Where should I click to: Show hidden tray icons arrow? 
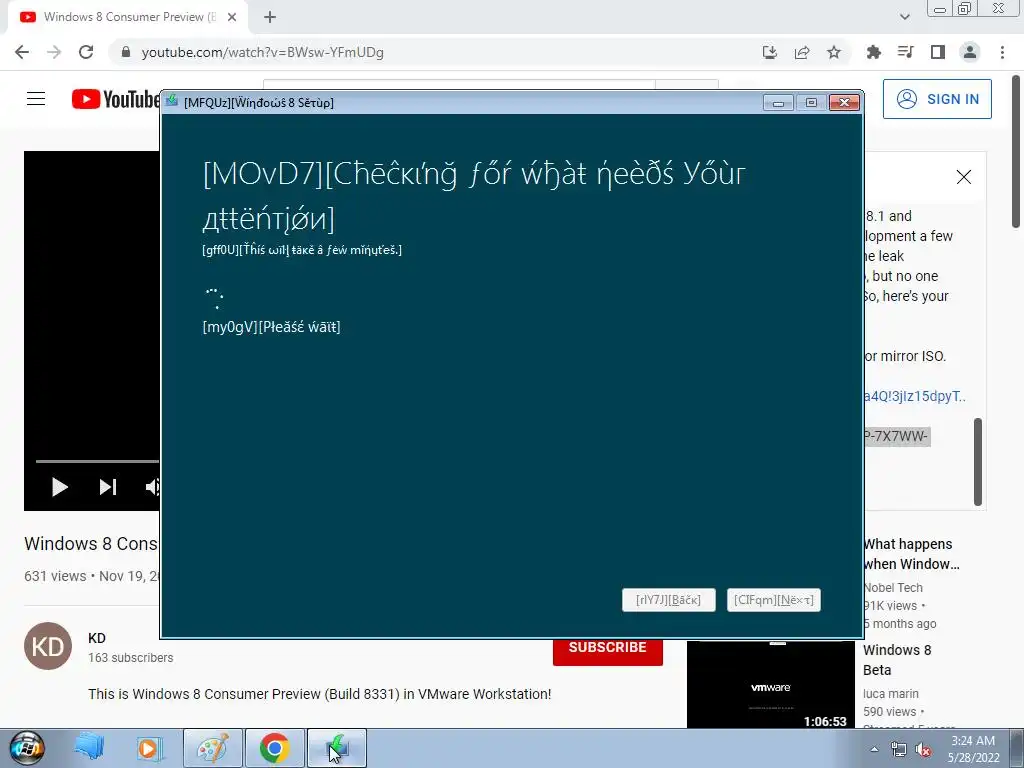pos(874,749)
